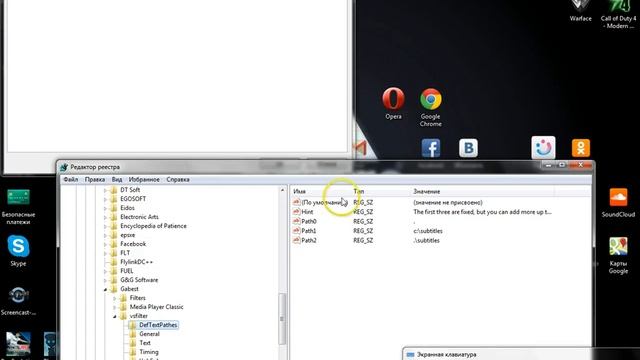Select the (По умолчанию) default value
The width and height of the screenshot is (640, 360).
(x=321, y=202)
